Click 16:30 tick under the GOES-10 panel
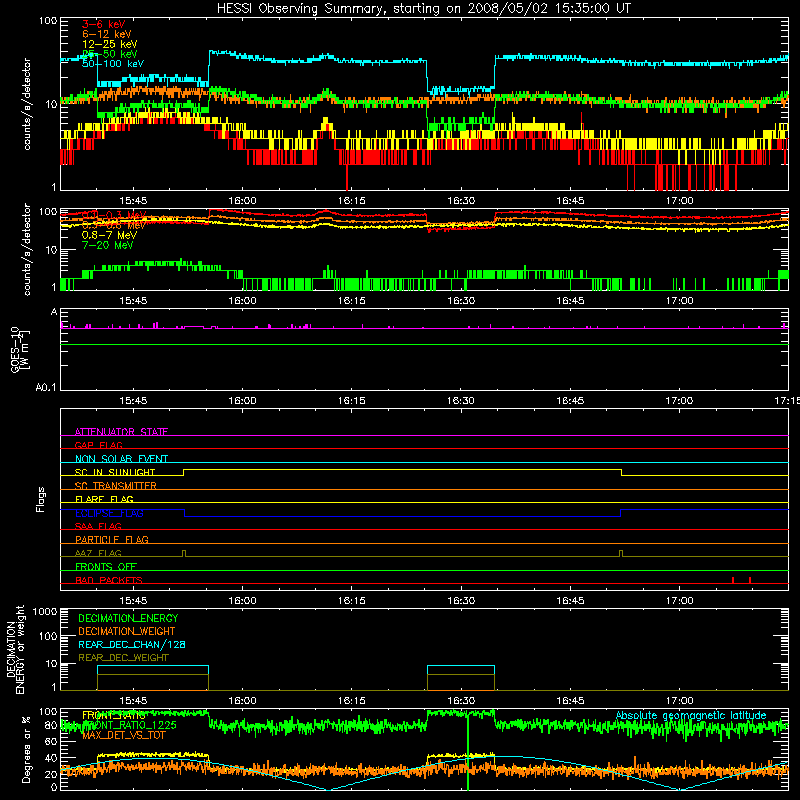The image size is (800, 800). tap(461, 401)
